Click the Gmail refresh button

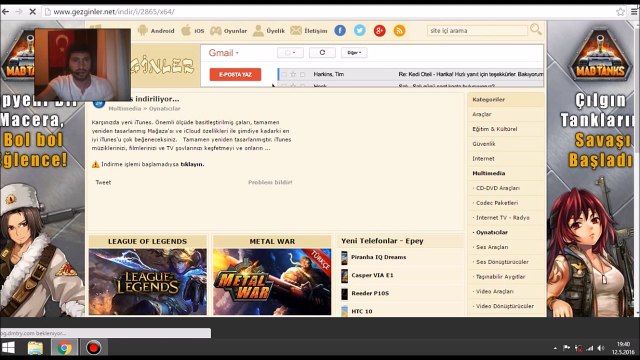tap(322, 53)
